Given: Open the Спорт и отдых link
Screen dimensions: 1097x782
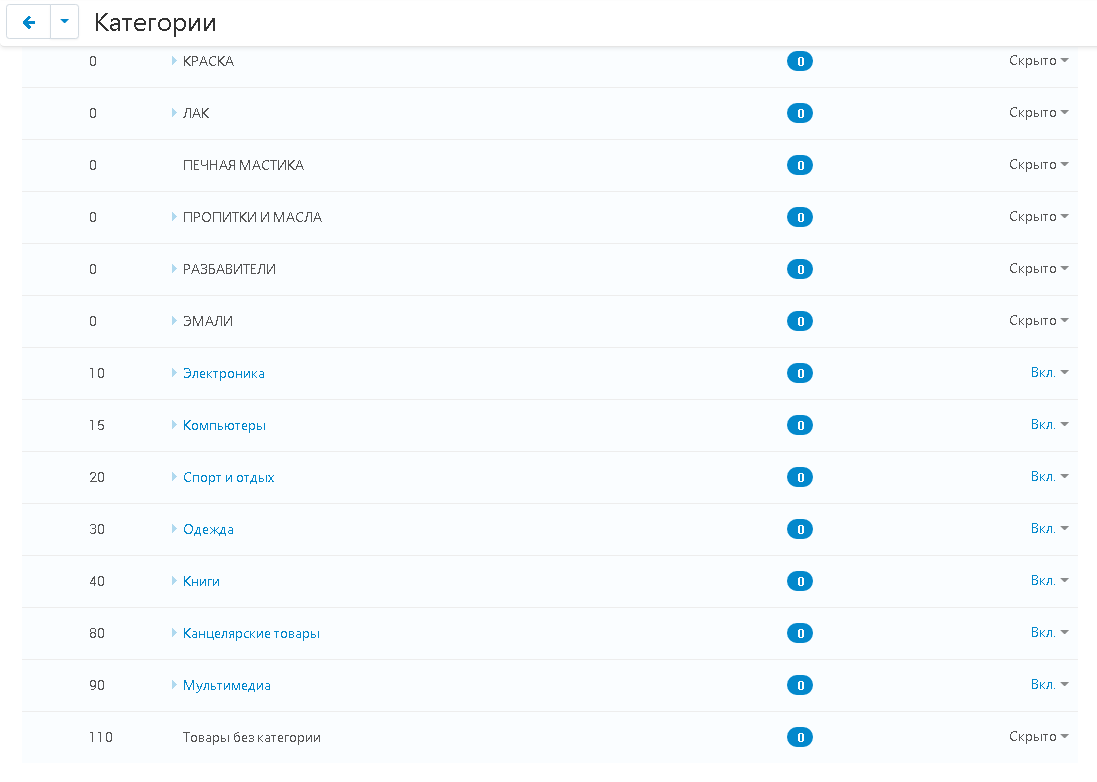Looking at the screenshot, I should [x=229, y=477].
